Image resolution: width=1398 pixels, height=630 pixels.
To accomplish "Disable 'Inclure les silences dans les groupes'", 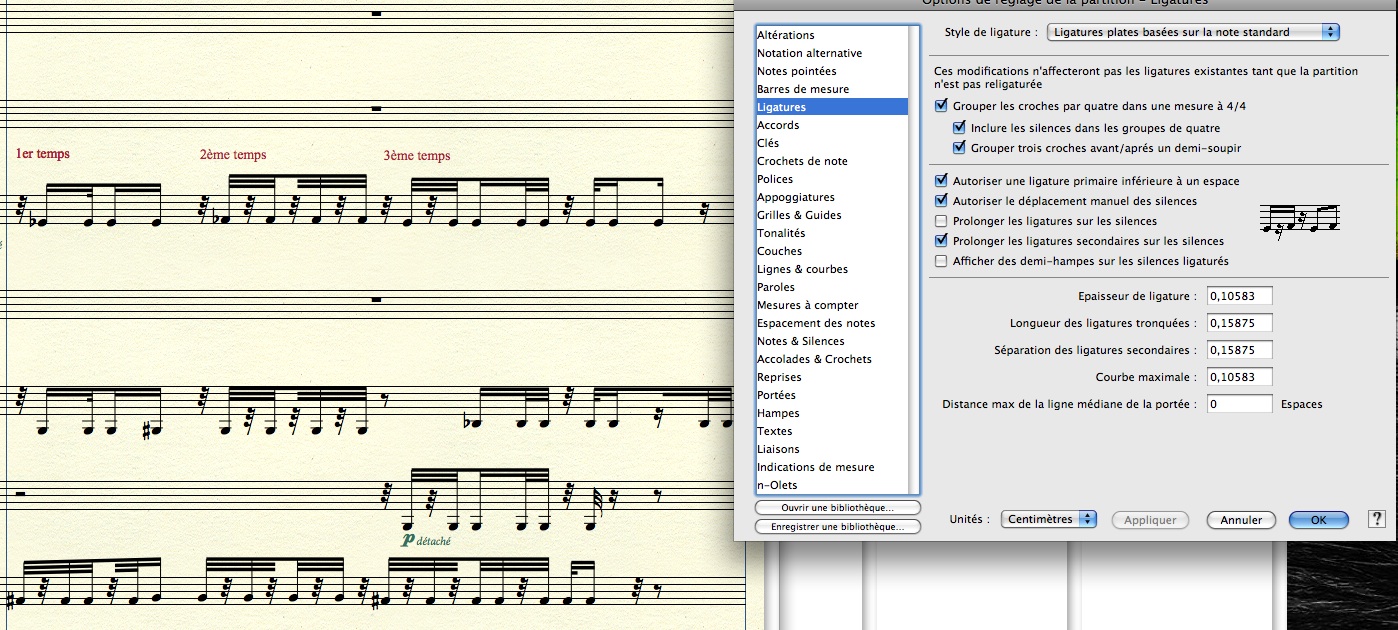I will click(959, 128).
